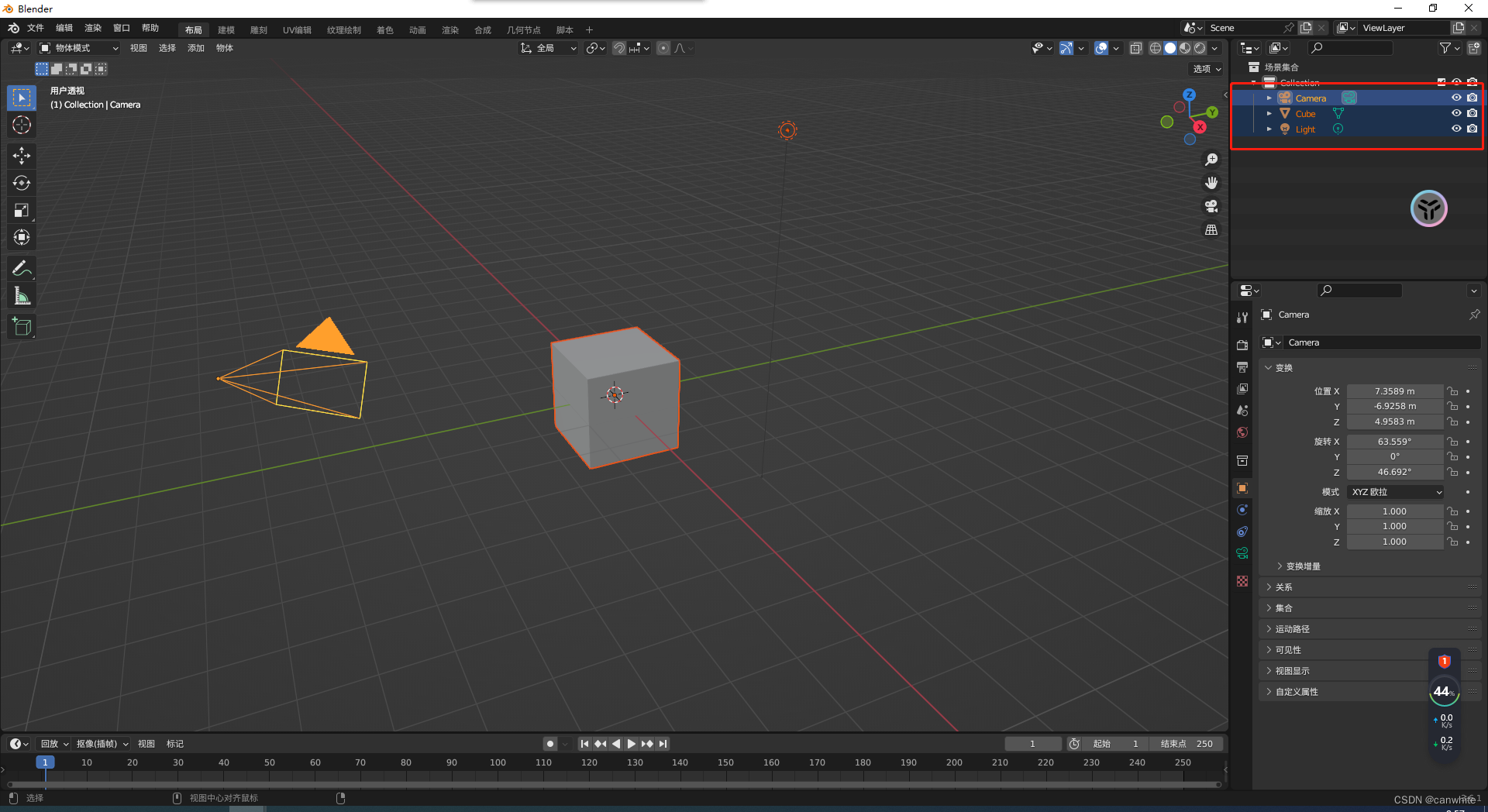1488x812 pixels.
Task: Pick the Measure tool
Action: (x=22, y=296)
